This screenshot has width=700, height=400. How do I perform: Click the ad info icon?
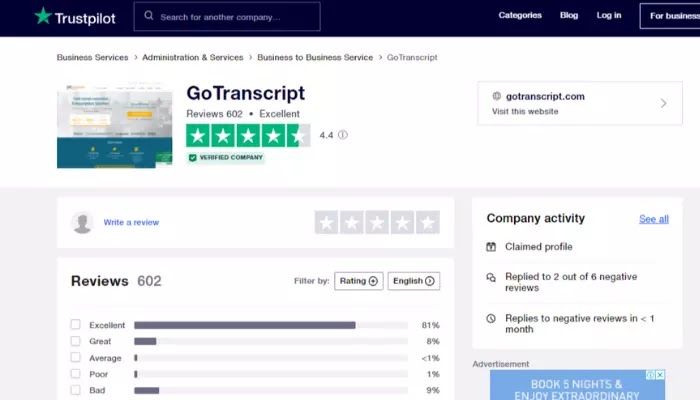tap(651, 375)
